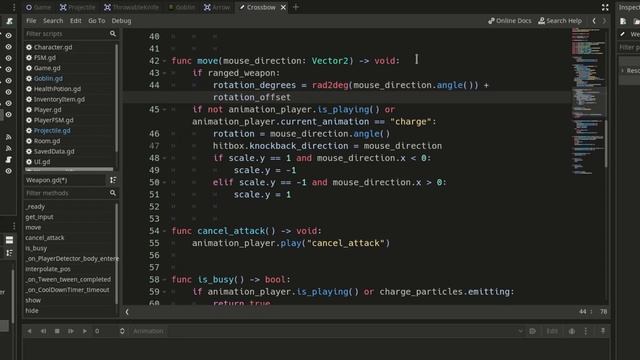640x360 pixels.
Task: Toggle onion skinning in animation panel
Action: (x=572, y=331)
